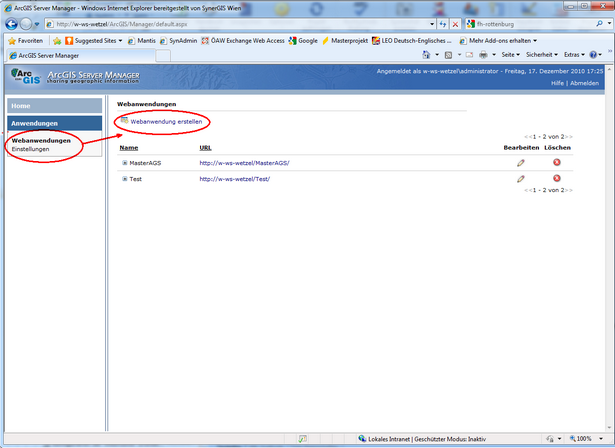
Task: Switch to the ArcGIS Server Manager tab
Action: [50, 55]
